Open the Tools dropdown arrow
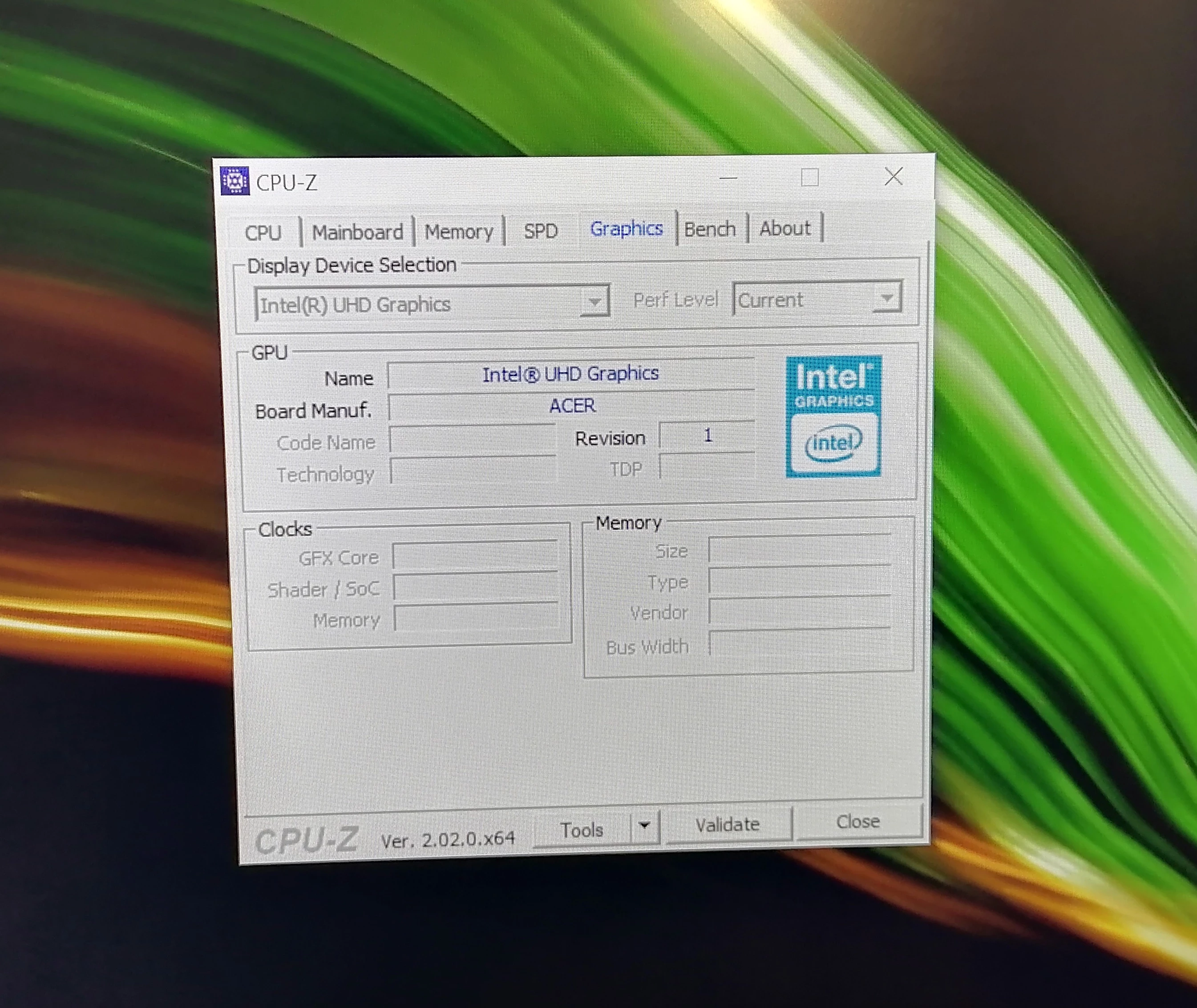Viewport: 1197px width, 1008px height. point(644,826)
